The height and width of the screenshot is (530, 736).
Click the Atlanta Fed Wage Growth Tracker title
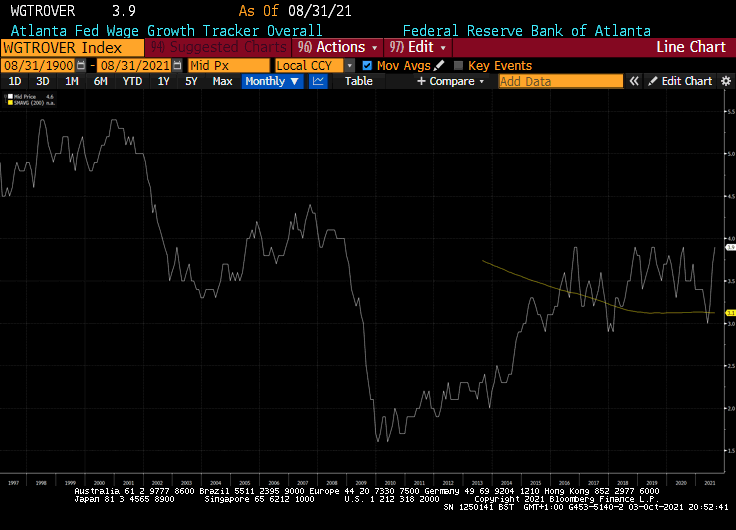coord(166,31)
